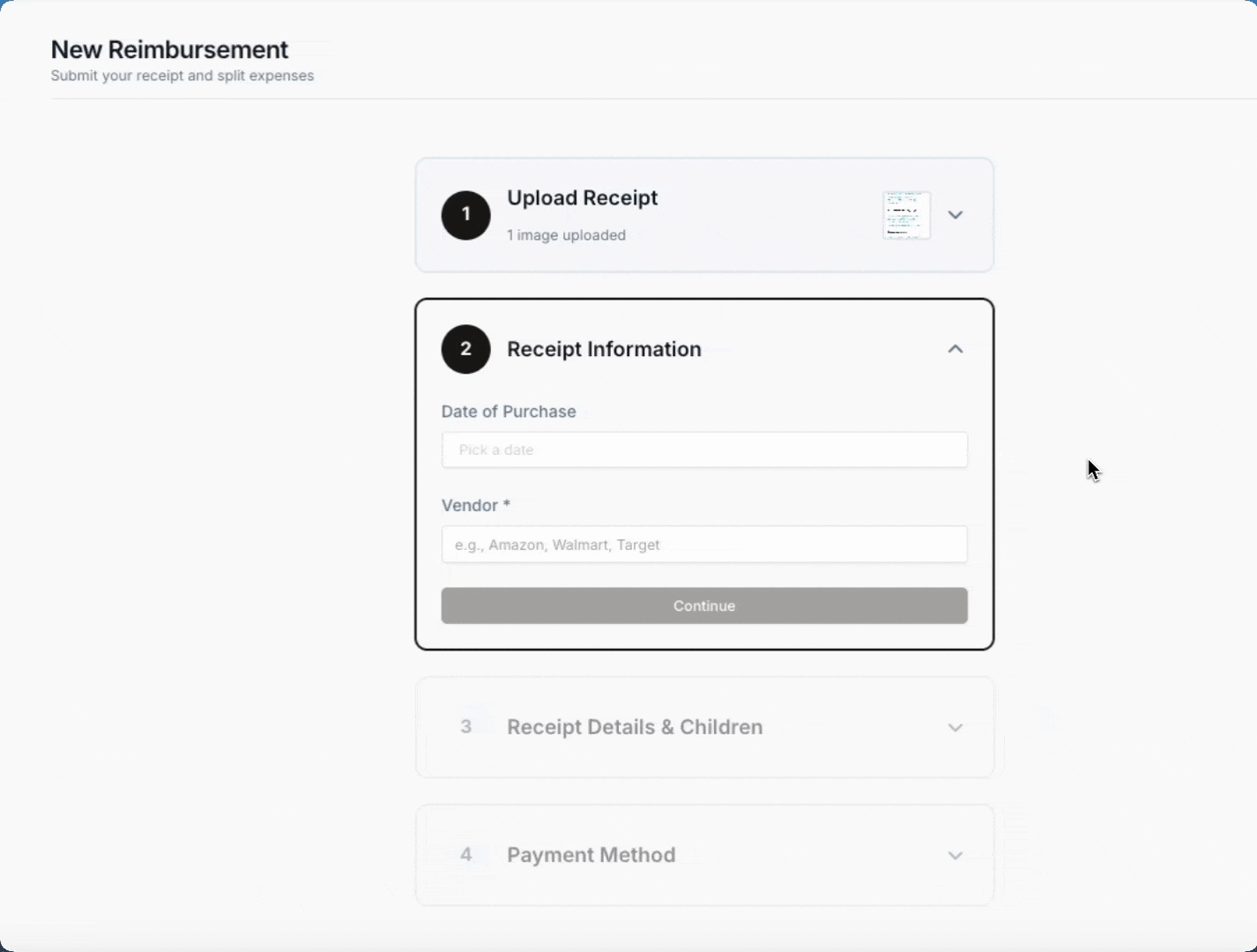Viewport: 1257px width, 952px height.
Task: Open the uploaded receipt thumbnail
Action: [x=906, y=215]
